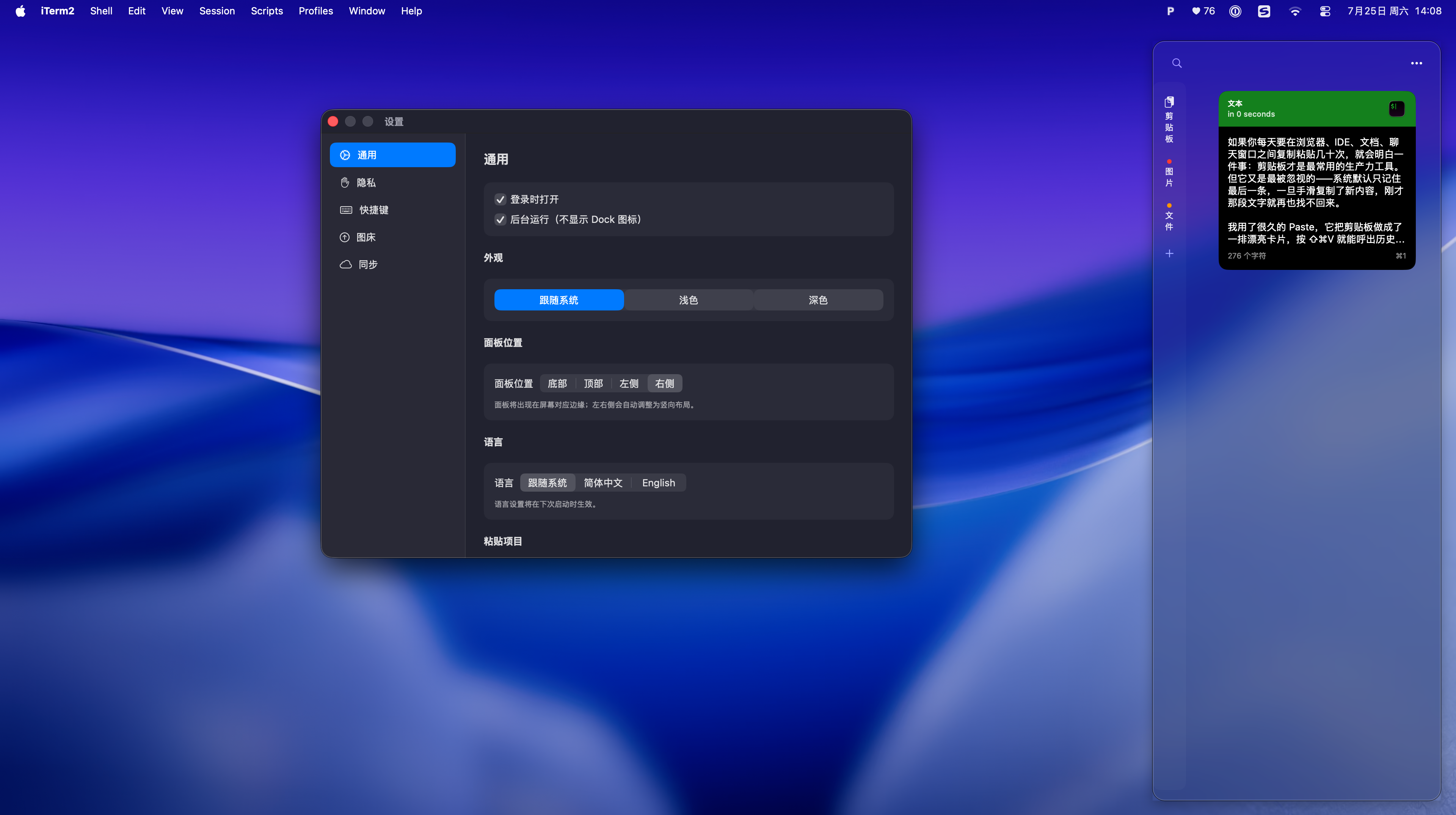The width and height of the screenshot is (1456, 815).
Task: Choose 跟随系统 for language
Action: (x=547, y=483)
